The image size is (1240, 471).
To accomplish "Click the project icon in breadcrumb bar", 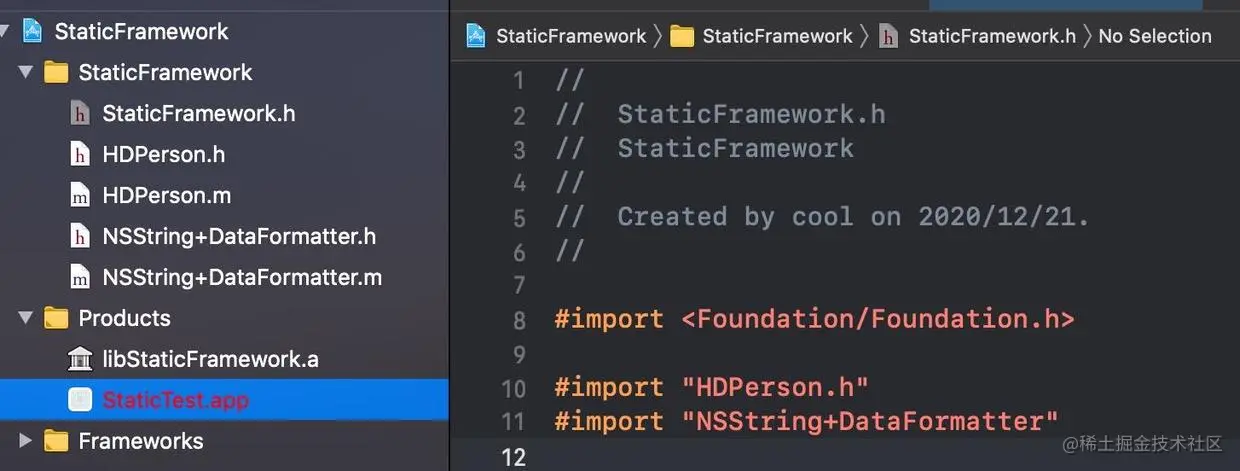I will coord(476,36).
